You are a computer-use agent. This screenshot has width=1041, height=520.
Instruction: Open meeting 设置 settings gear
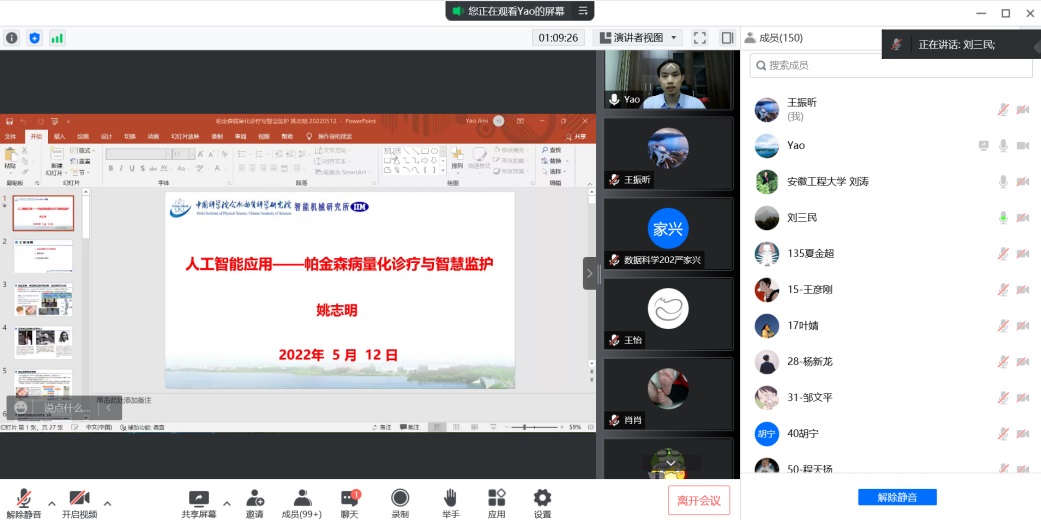542,498
